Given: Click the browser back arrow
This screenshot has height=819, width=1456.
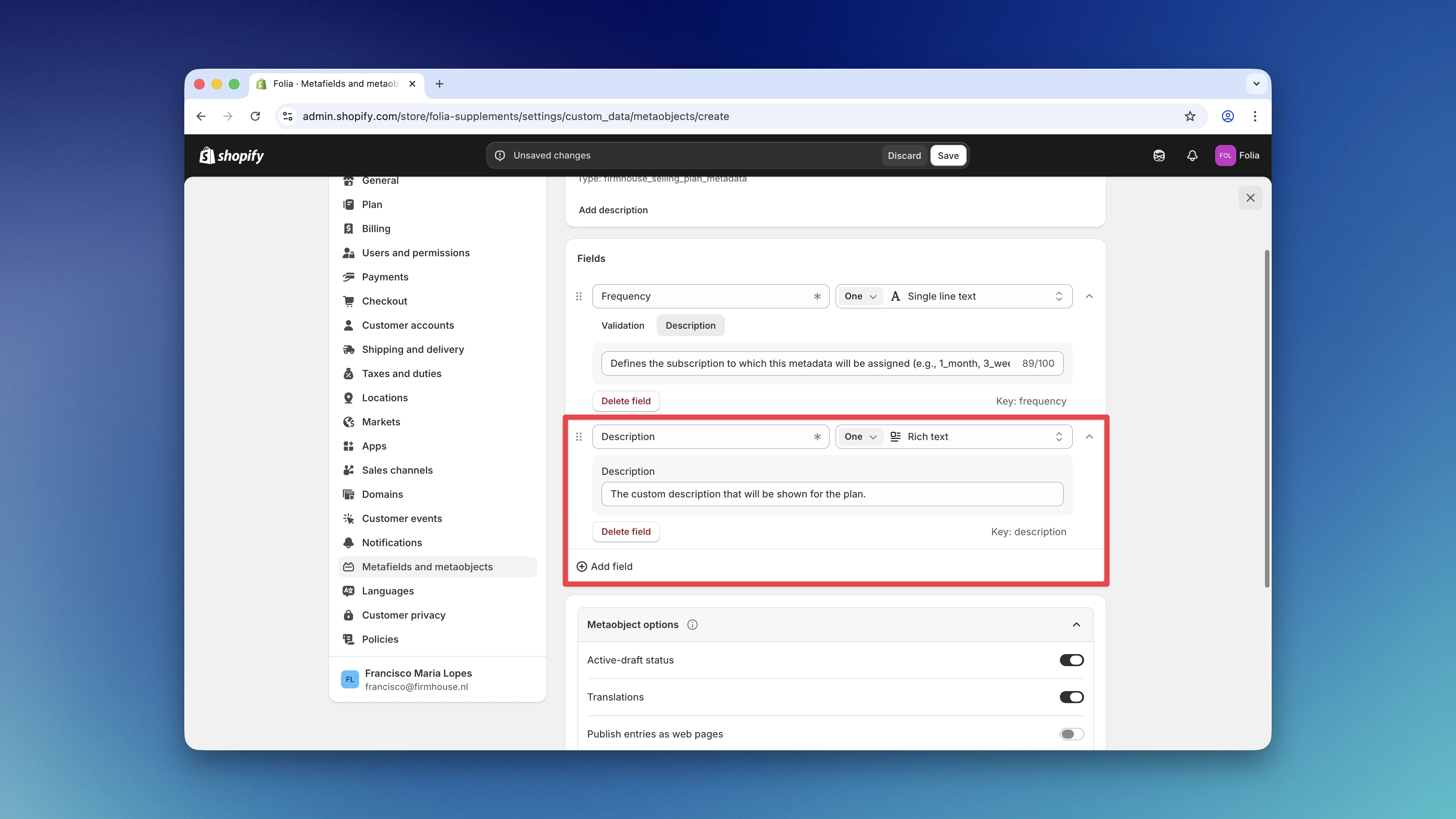Looking at the screenshot, I should pyautogui.click(x=201, y=116).
